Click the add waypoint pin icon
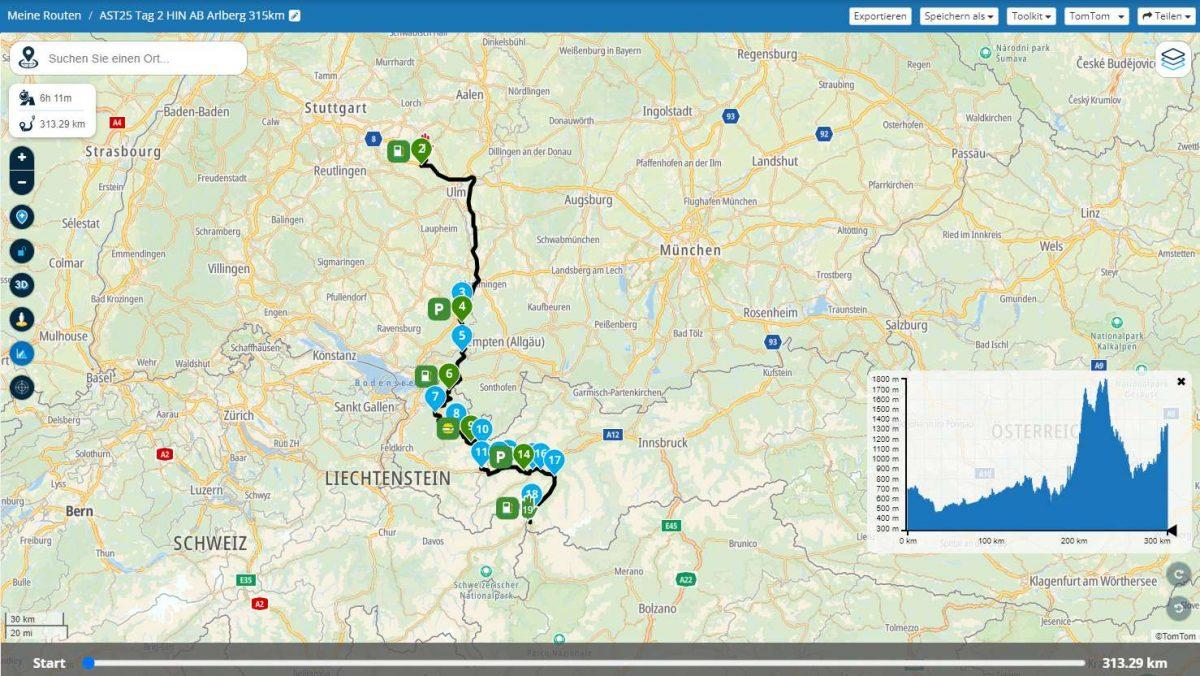The height and width of the screenshot is (676, 1200). [x=22, y=217]
